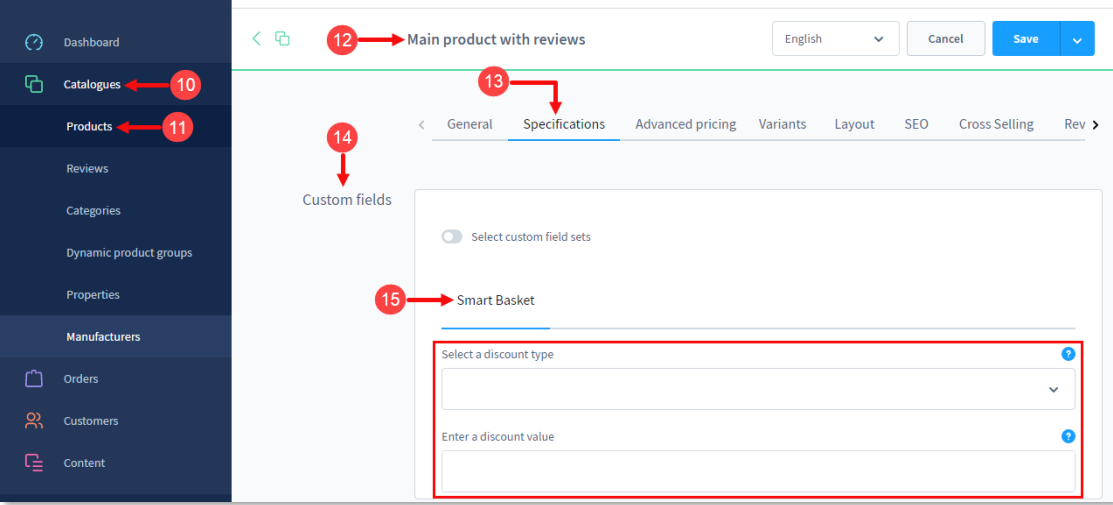1113x505 pixels.
Task: Click the Orders bag icon
Action: point(34,379)
